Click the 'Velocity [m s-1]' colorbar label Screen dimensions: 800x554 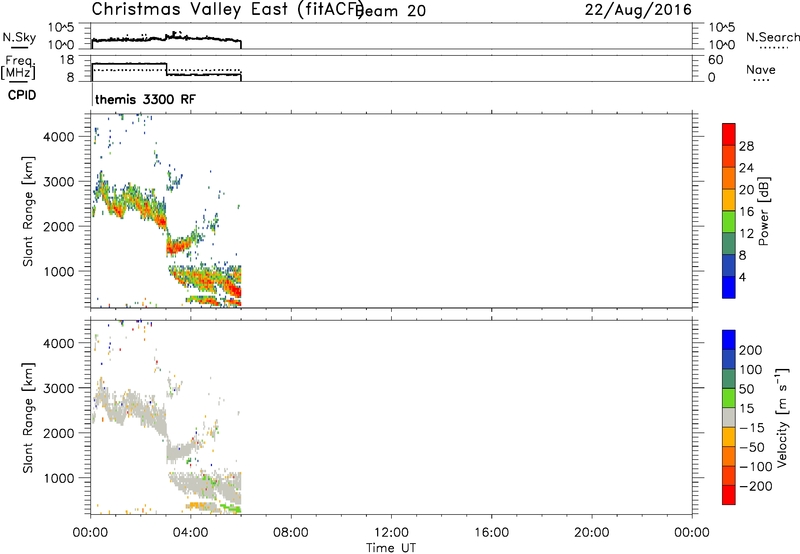click(x=781, y=417)
